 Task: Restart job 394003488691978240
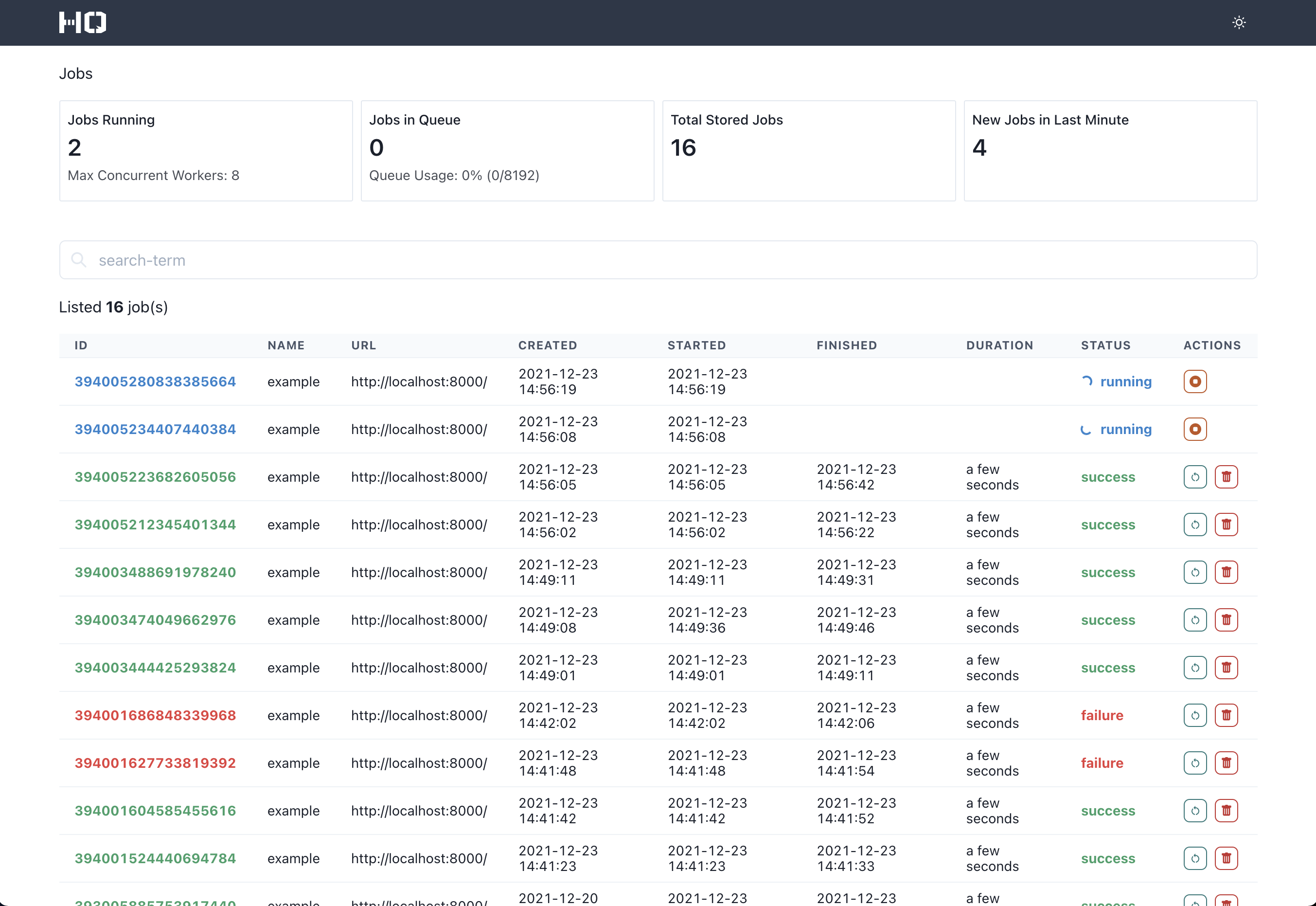(x=1194, y=572)
